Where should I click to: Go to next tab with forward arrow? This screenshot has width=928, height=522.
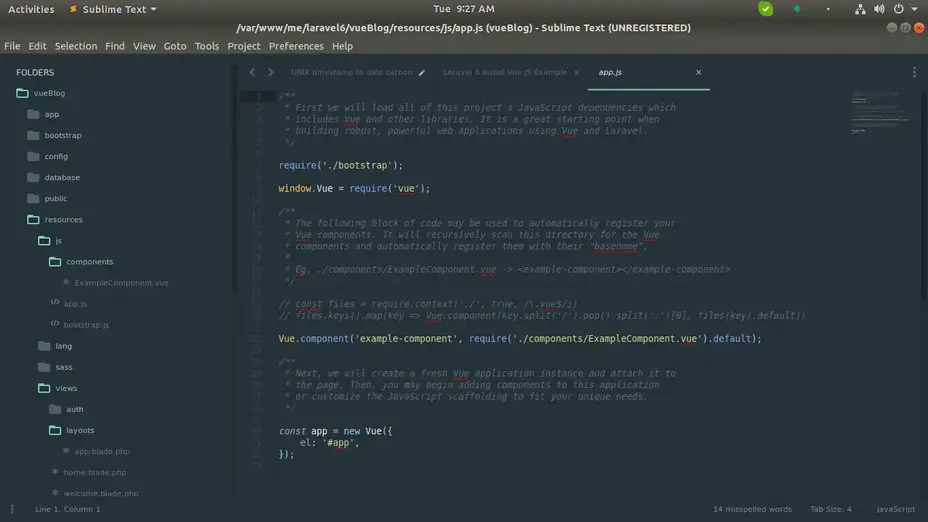pos(270,72)
